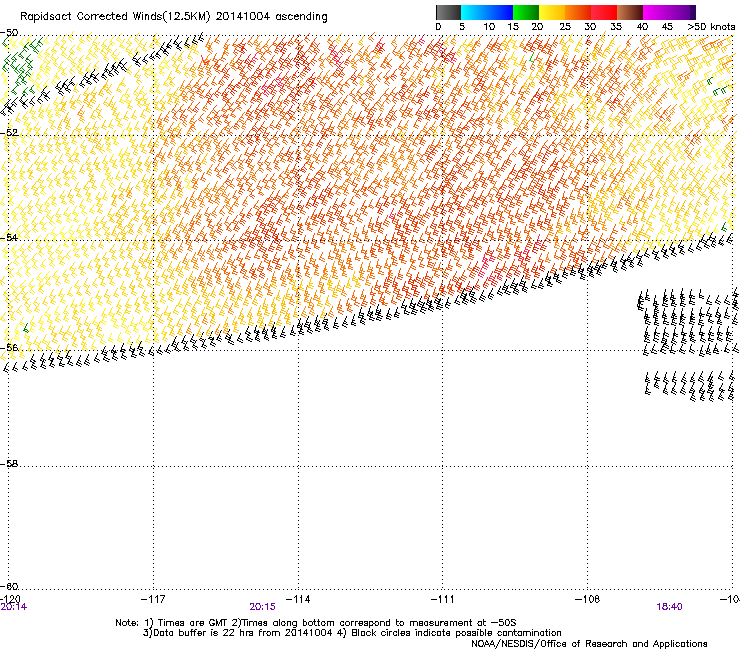Click the note 'Times are GMT'
The width and height of the screenshot is (740, 650).
193,623
